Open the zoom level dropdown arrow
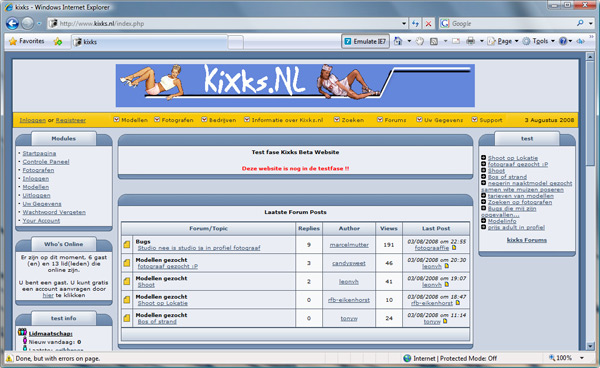The image size is (600, 368). 582,358
